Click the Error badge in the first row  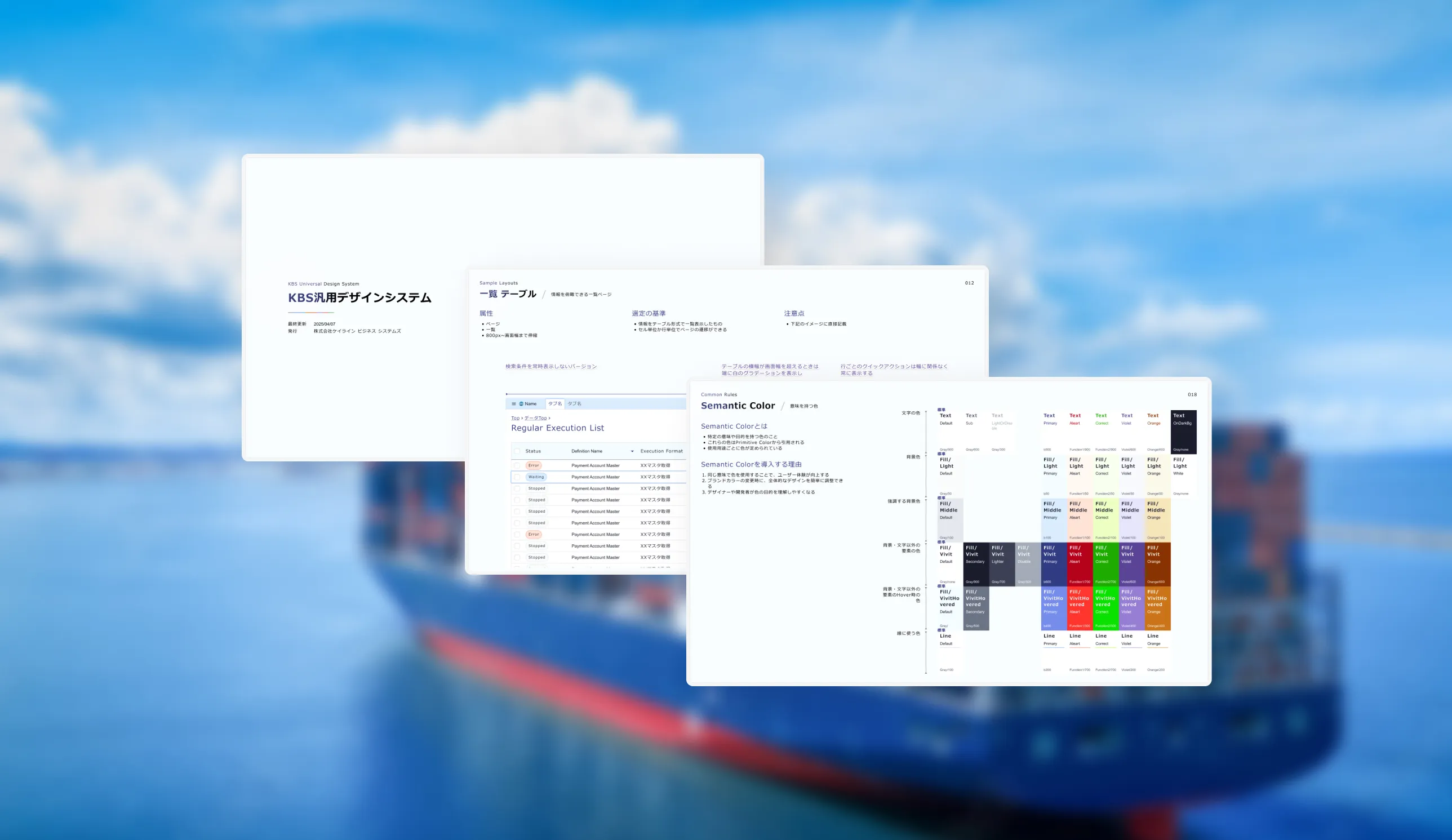[534, 465]
